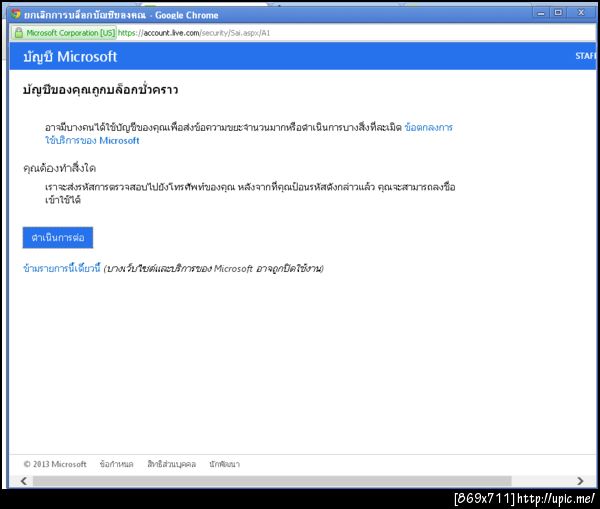Click the blue ดำเนินการต่อ button
The image size is (600, 509).
[58, 238]
